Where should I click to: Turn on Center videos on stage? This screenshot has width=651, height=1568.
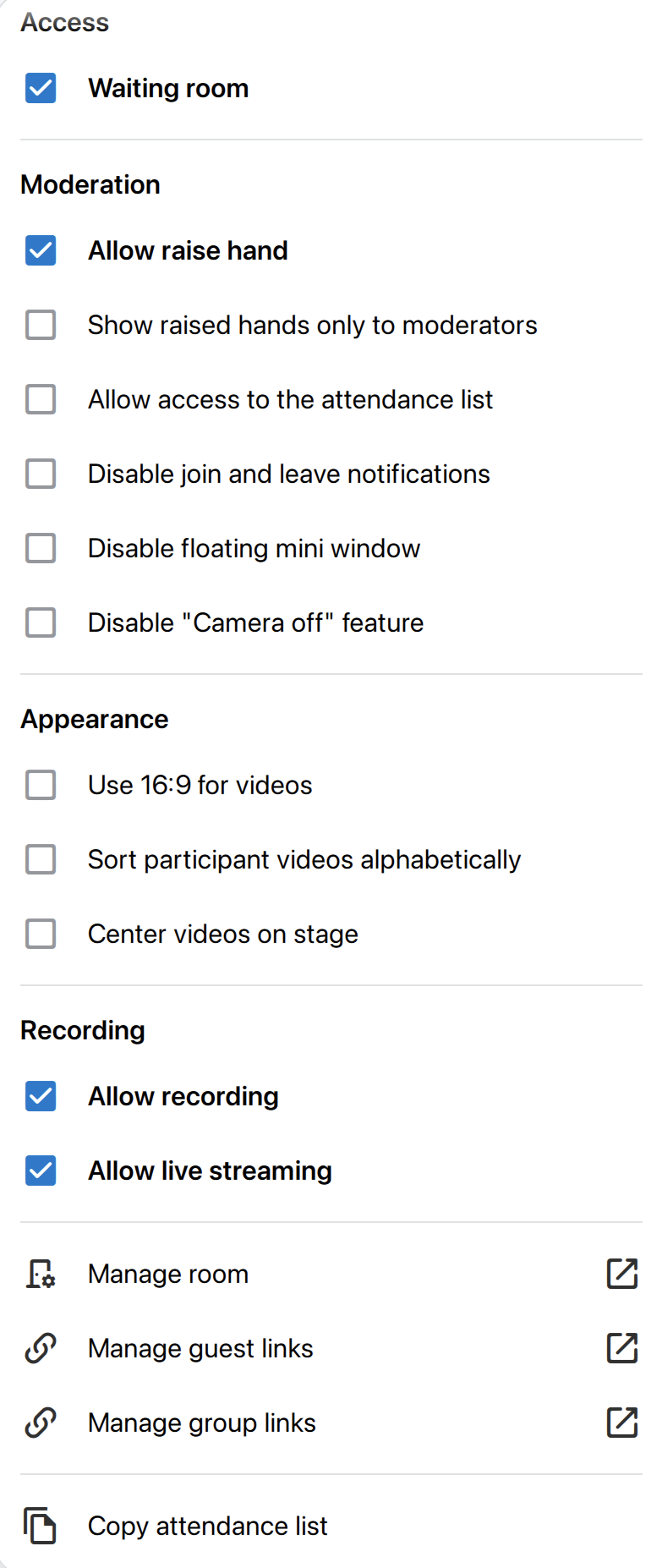41,934
